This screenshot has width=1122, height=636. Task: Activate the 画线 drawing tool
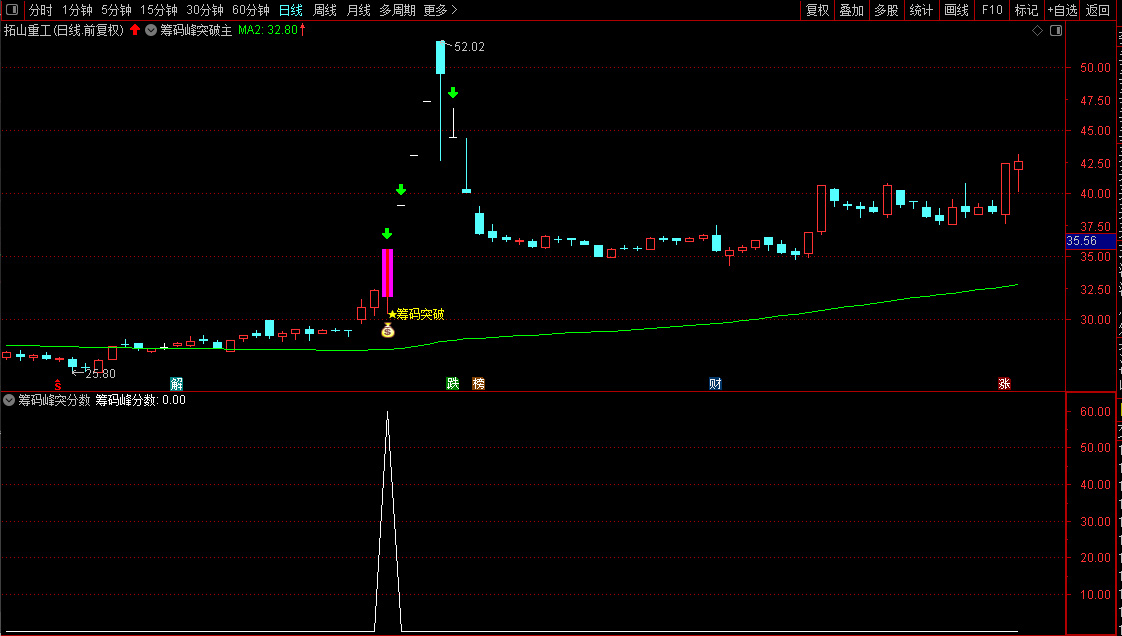[956, 10]
